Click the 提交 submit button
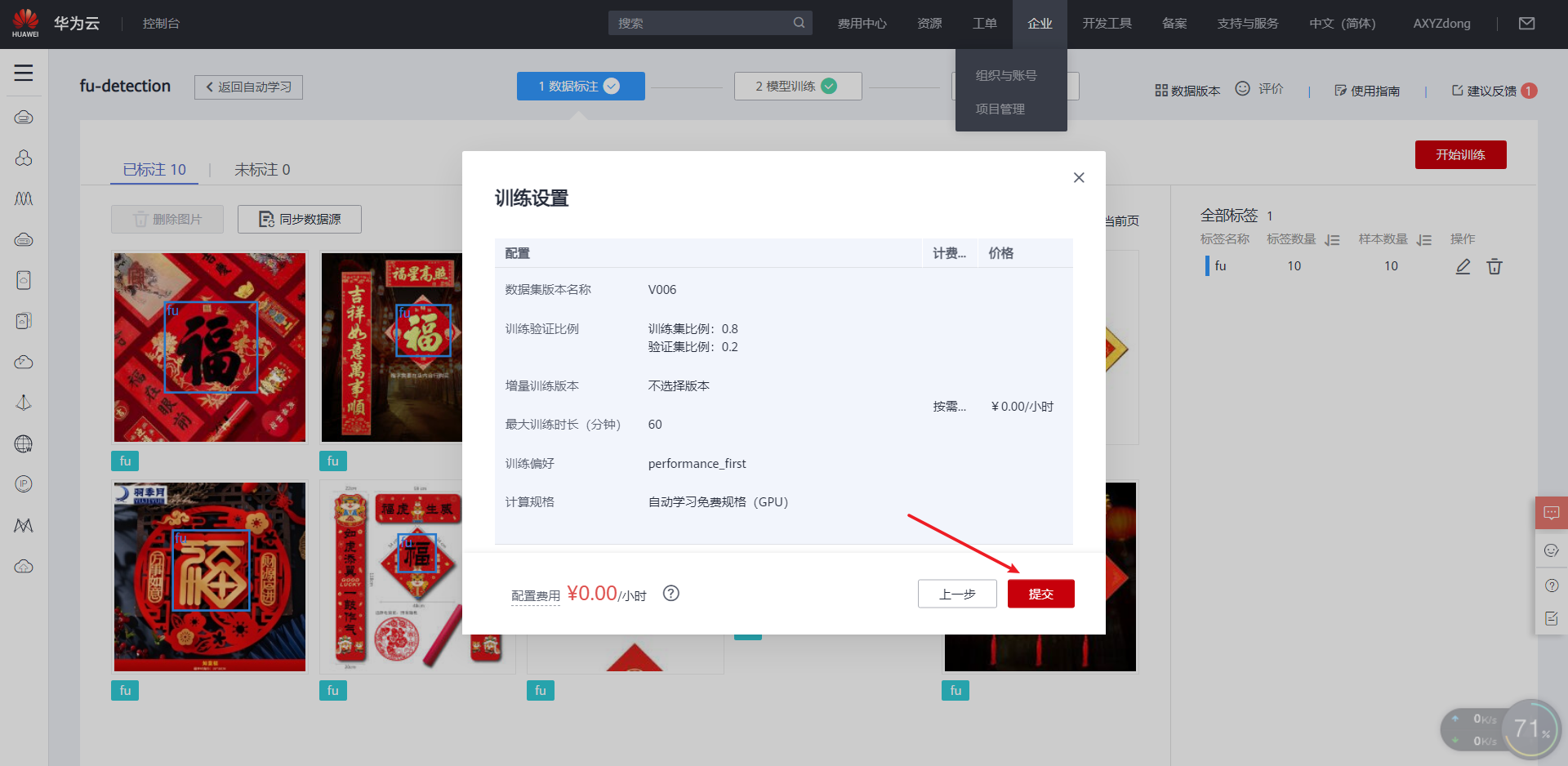 [1041, 594]
